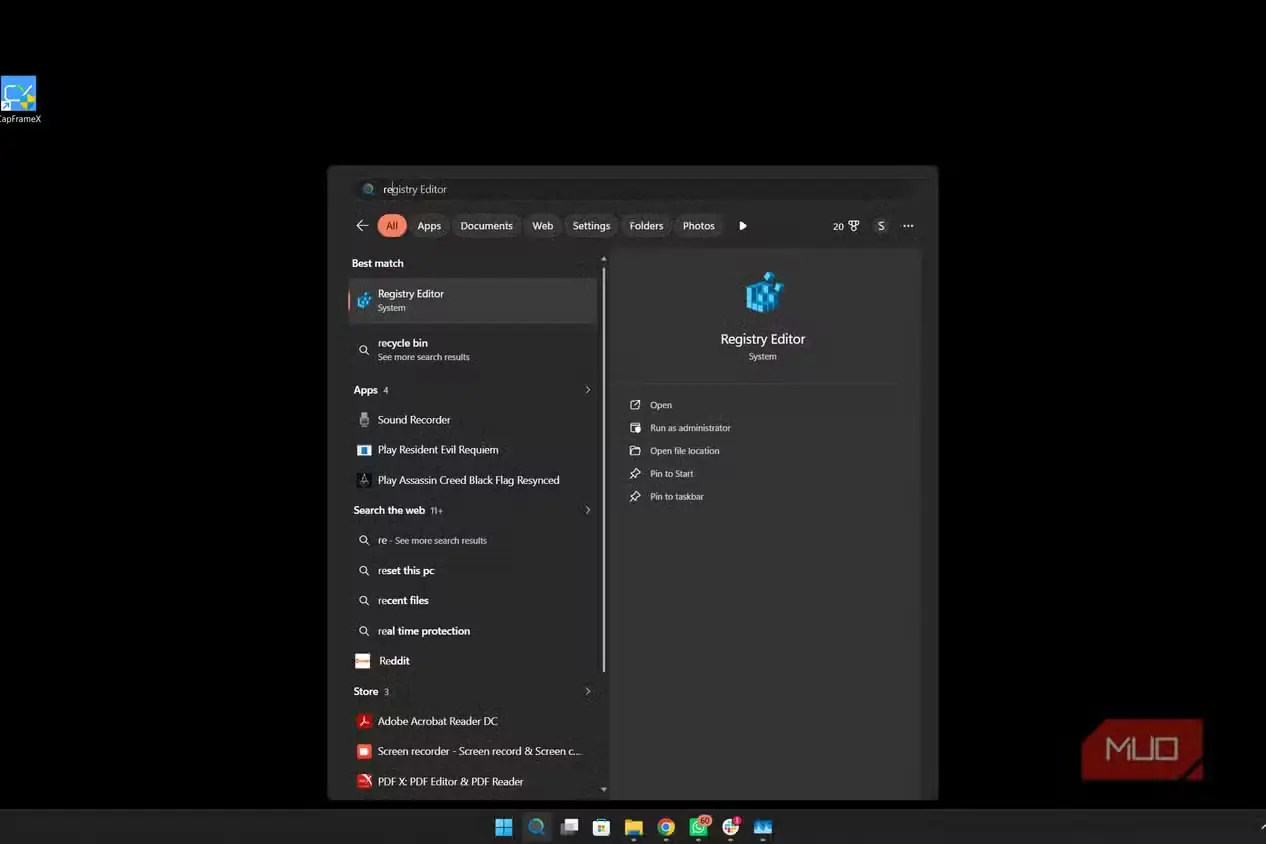This screenshot has width=1266, height=844.
Task: Switch to the Photos filter tab
Action: click(699, 226)
